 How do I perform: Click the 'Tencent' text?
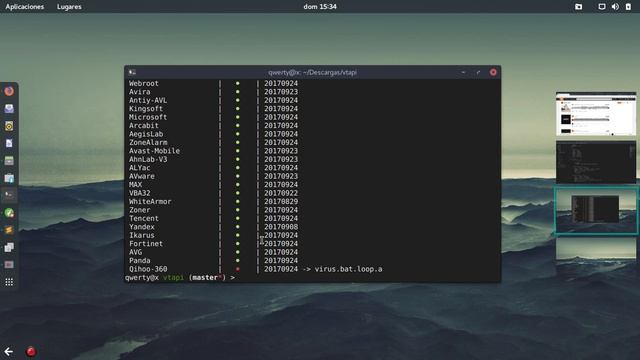pyautogui.click(x=144, y=218)
